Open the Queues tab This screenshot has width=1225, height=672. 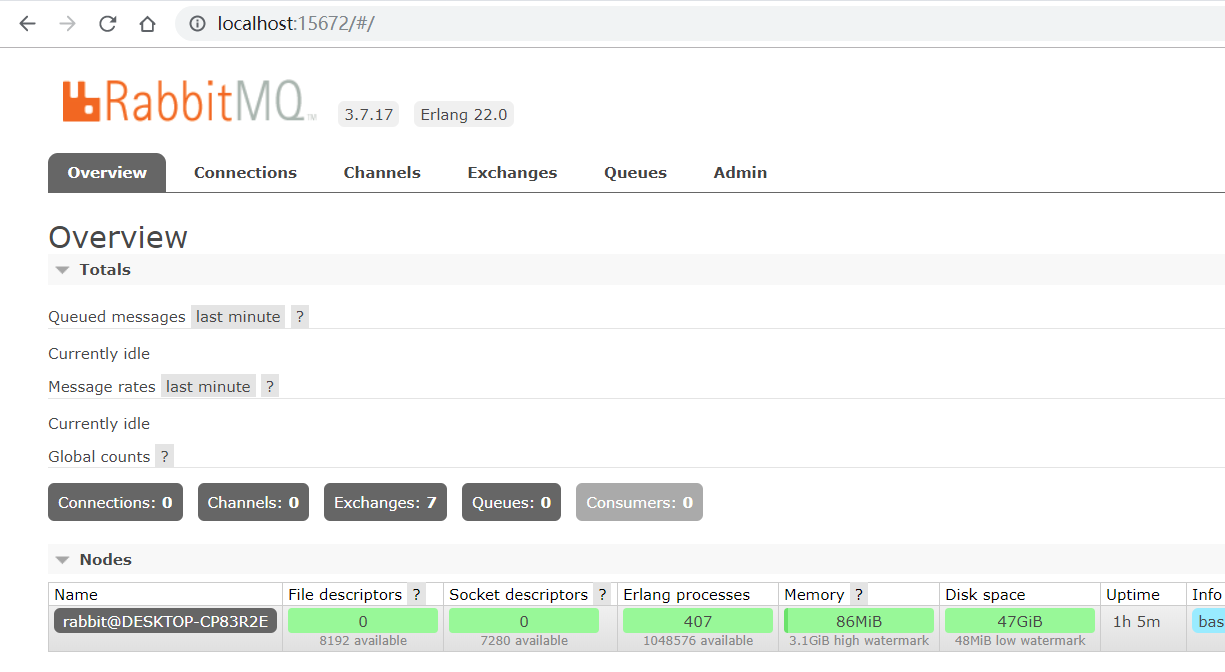635,173
